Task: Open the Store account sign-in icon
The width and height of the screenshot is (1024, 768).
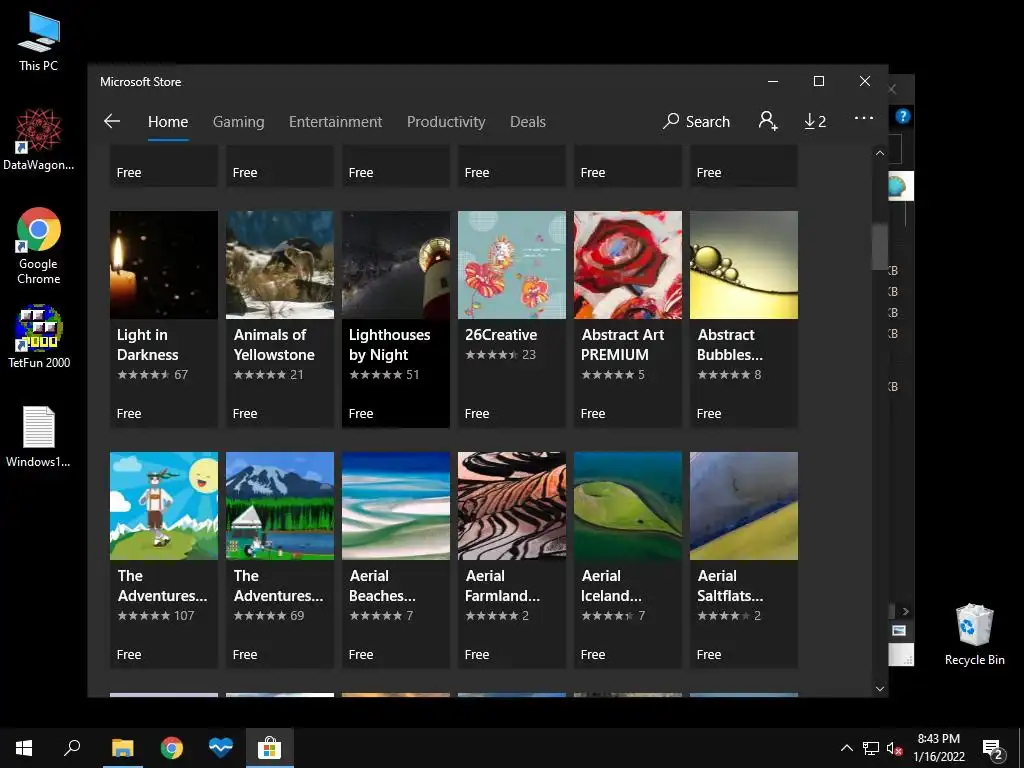Action: [768, 121]
